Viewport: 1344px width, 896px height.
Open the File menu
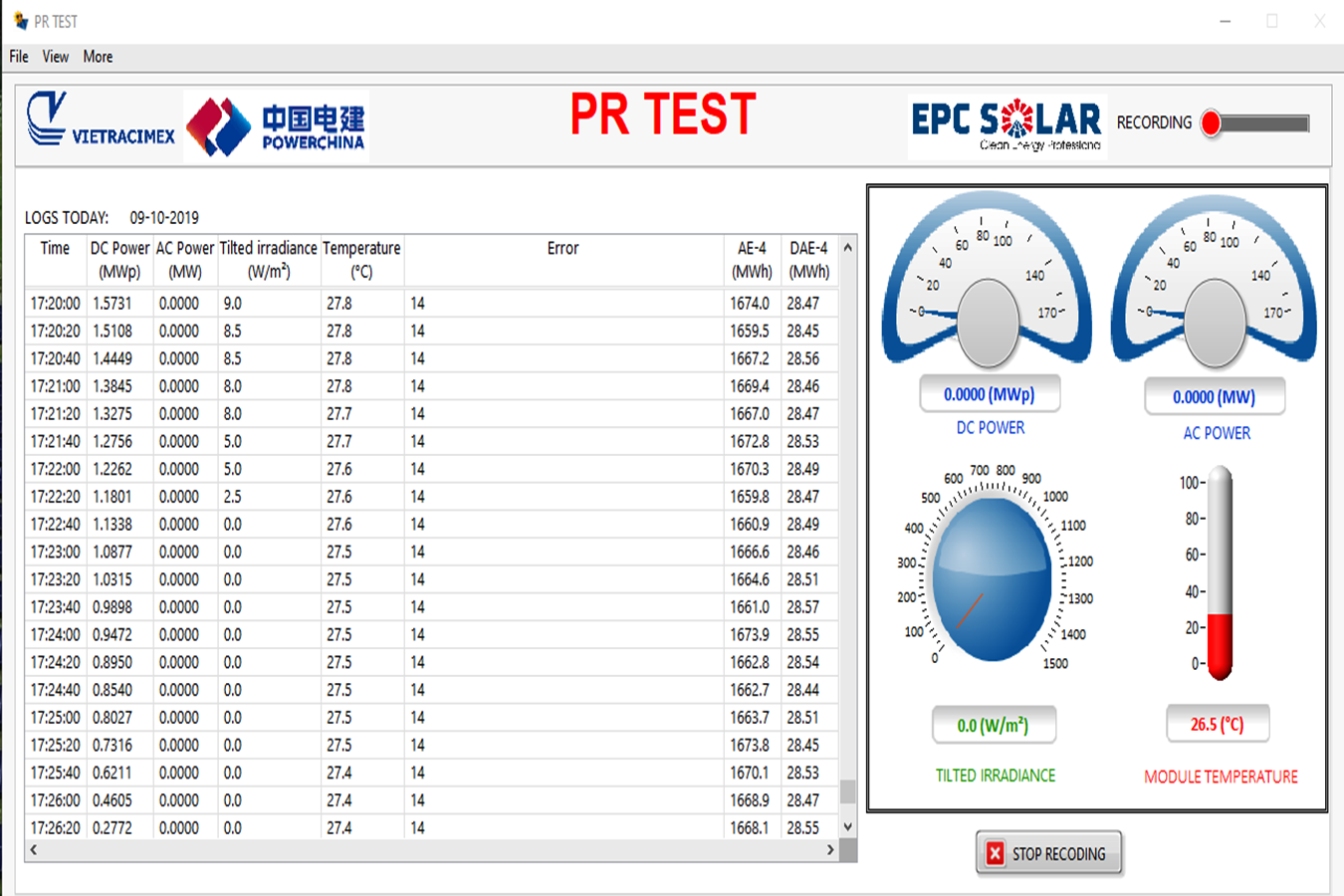click(19, 57)
